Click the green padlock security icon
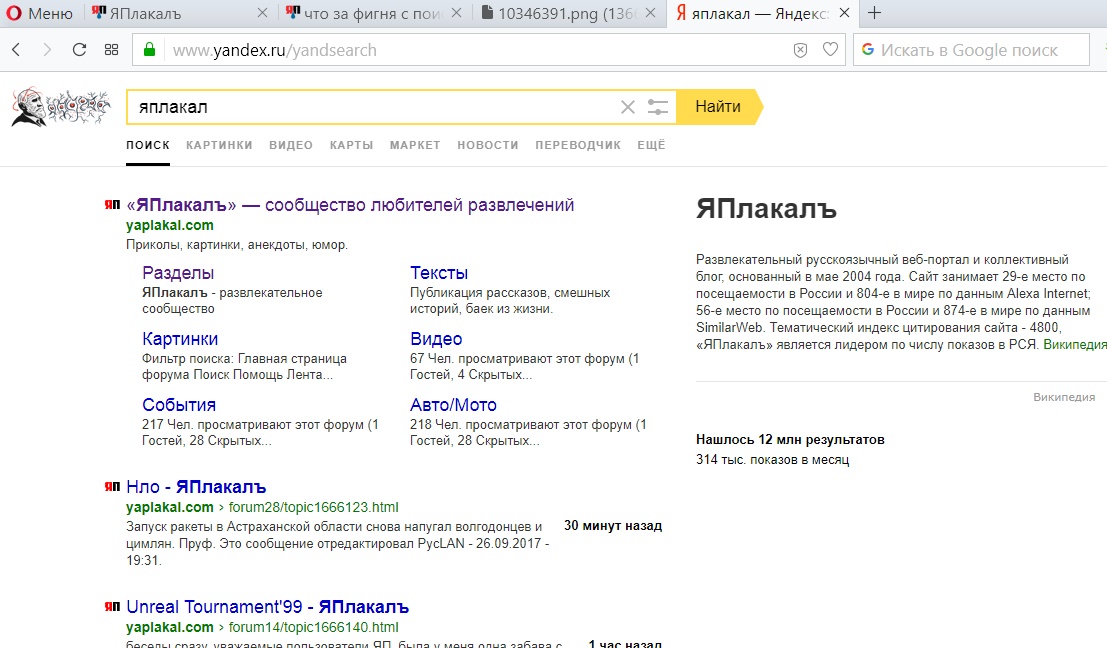This screenshot has width=1107, height=648. pos(150,49)
